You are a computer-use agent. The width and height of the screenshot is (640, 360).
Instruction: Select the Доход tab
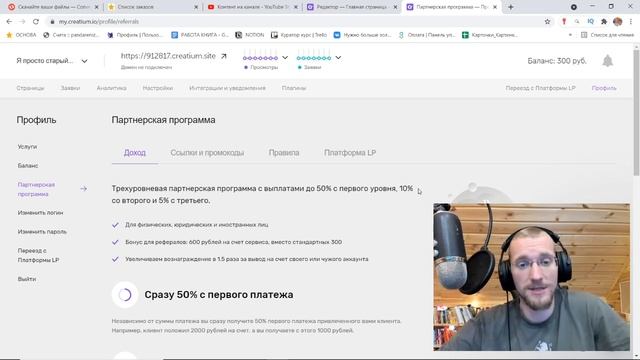pyautogui.click(x=135, y=153)
